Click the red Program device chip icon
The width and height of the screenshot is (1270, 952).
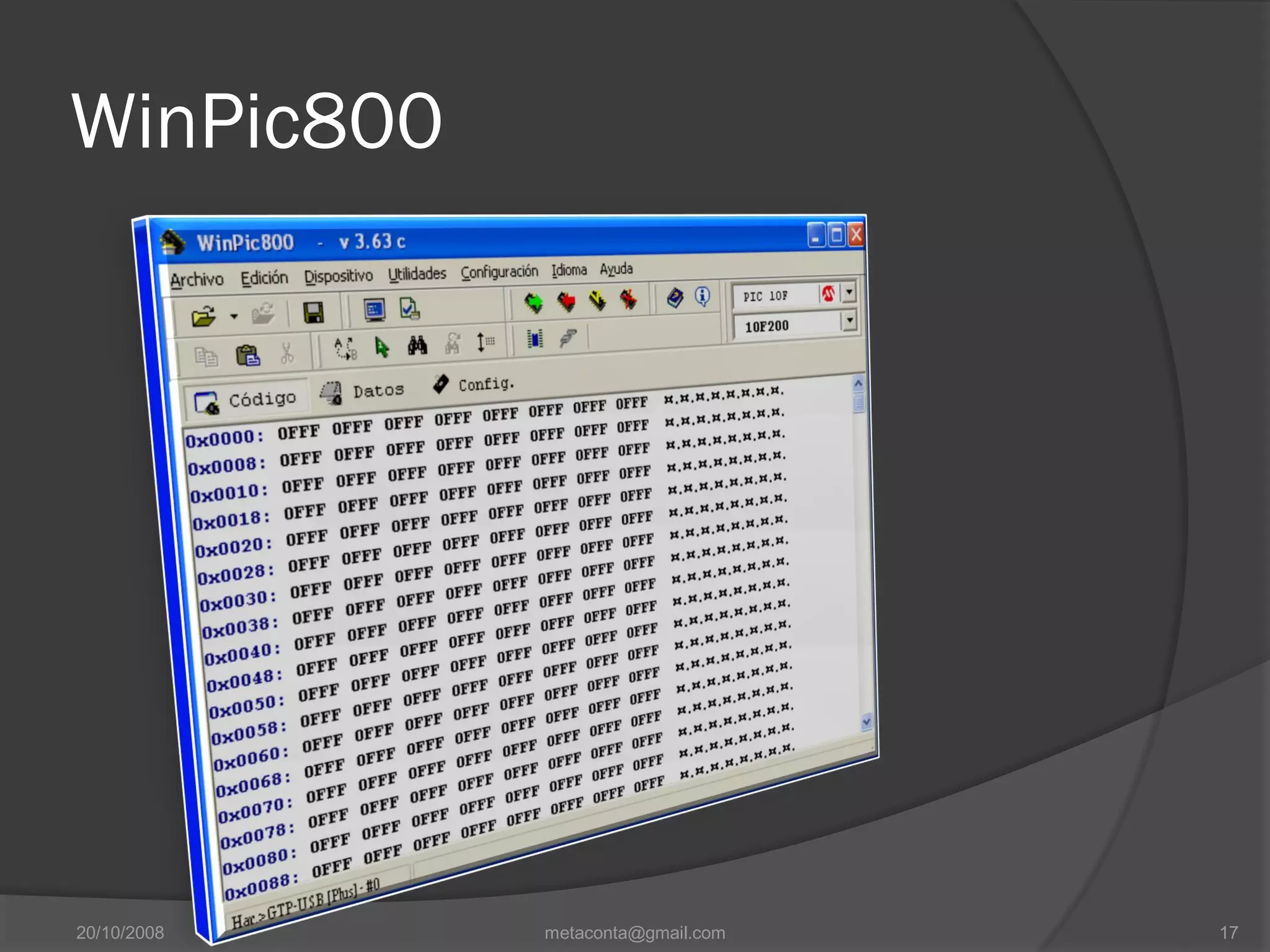[x=566, y=302]
